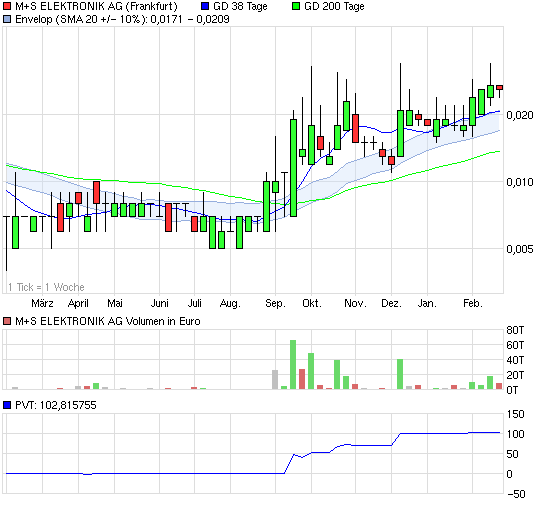Click the grey volume bar at September

275,379
